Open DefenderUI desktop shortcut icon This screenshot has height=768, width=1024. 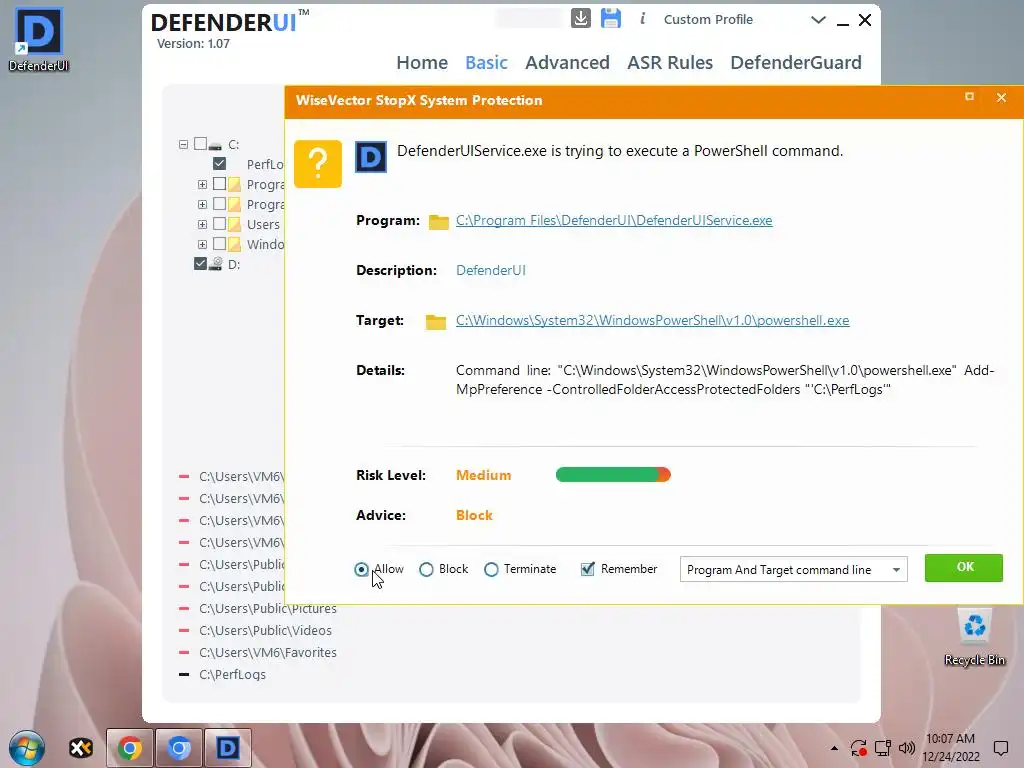(39, 39)
